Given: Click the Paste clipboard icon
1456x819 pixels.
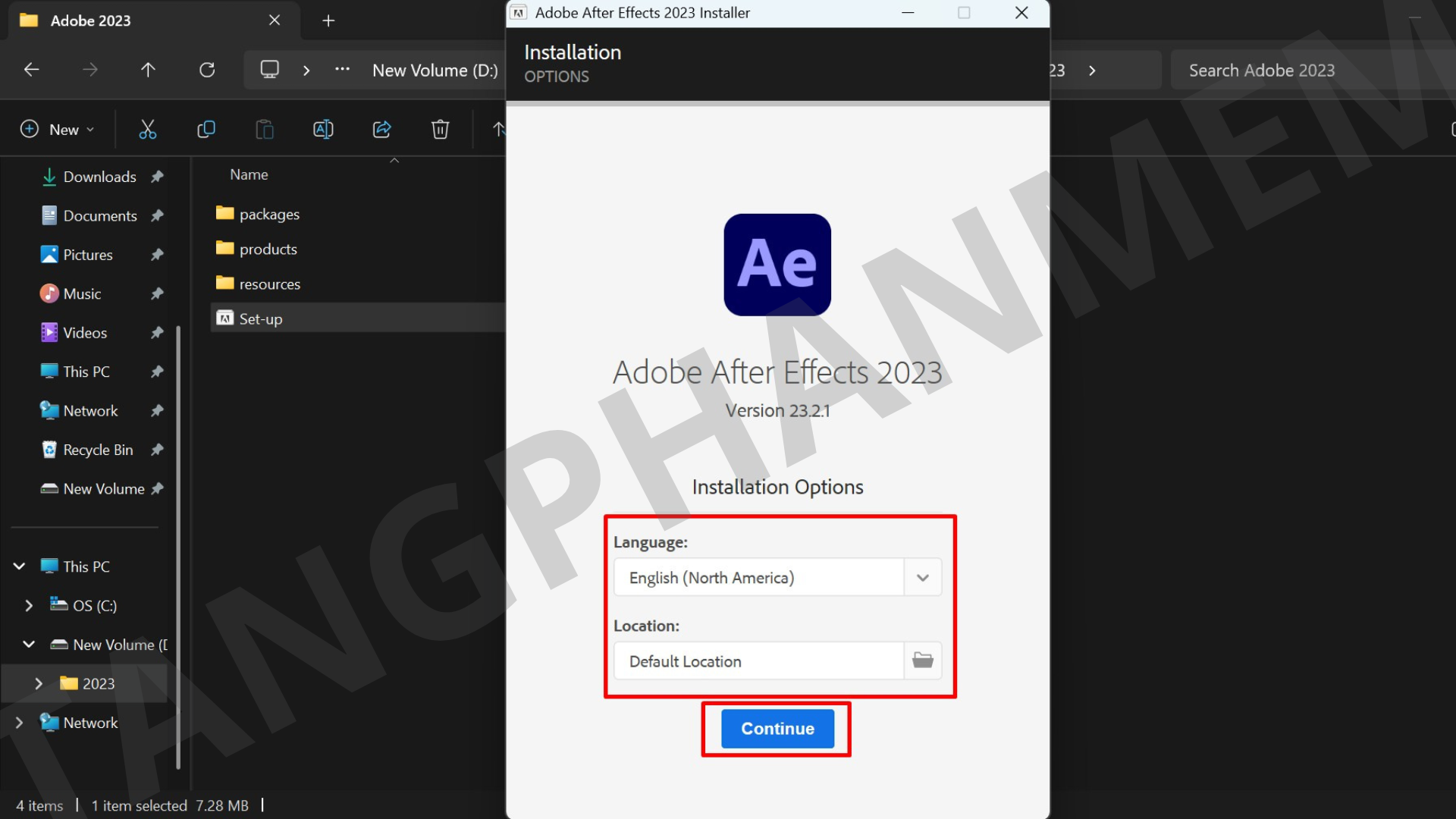Looking at the screenshot, I should point(264,130).
